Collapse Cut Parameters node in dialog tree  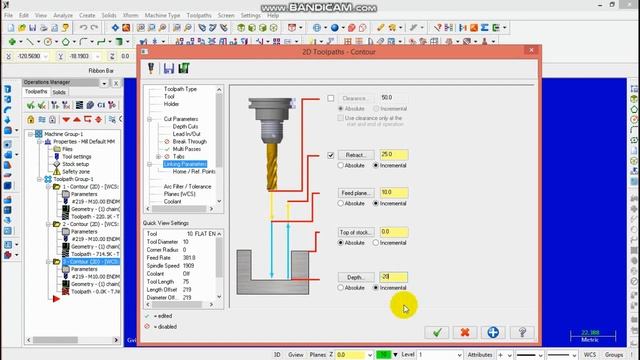[149, 119]
